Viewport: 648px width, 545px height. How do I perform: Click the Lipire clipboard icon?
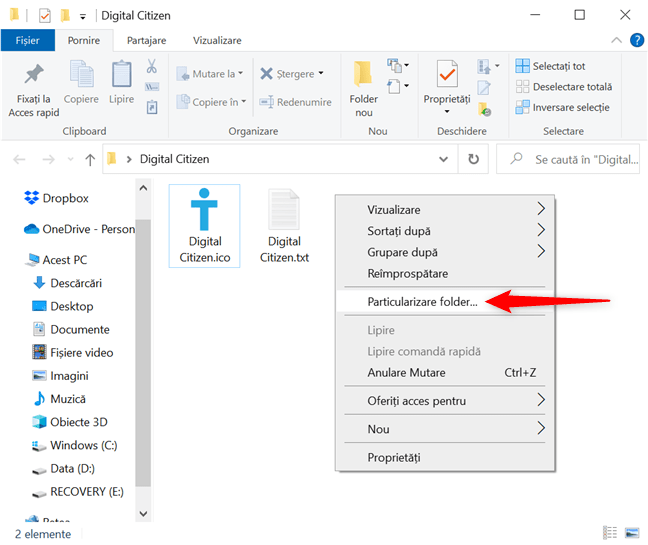coord(122,74)
